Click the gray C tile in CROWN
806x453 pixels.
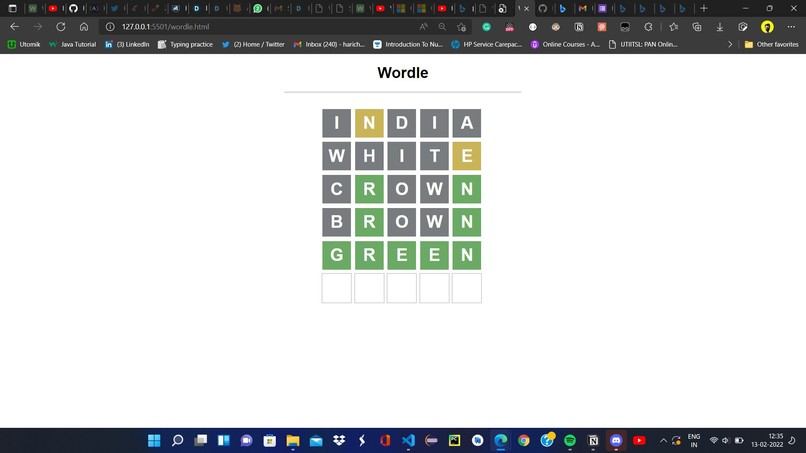[337, 189]
